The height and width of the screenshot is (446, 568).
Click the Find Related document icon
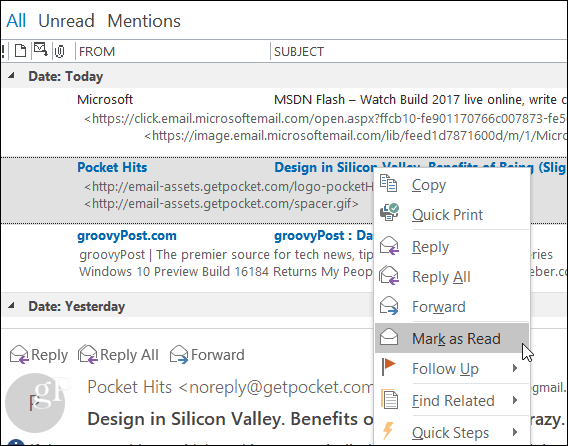coord(389,399)
